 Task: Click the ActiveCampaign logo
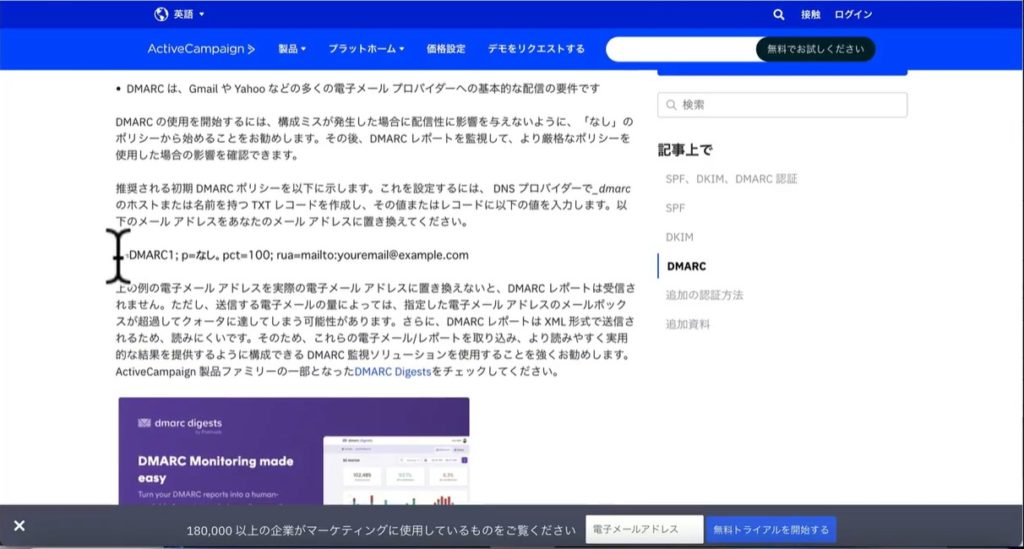pyautogui.click(x=201, y=49)
